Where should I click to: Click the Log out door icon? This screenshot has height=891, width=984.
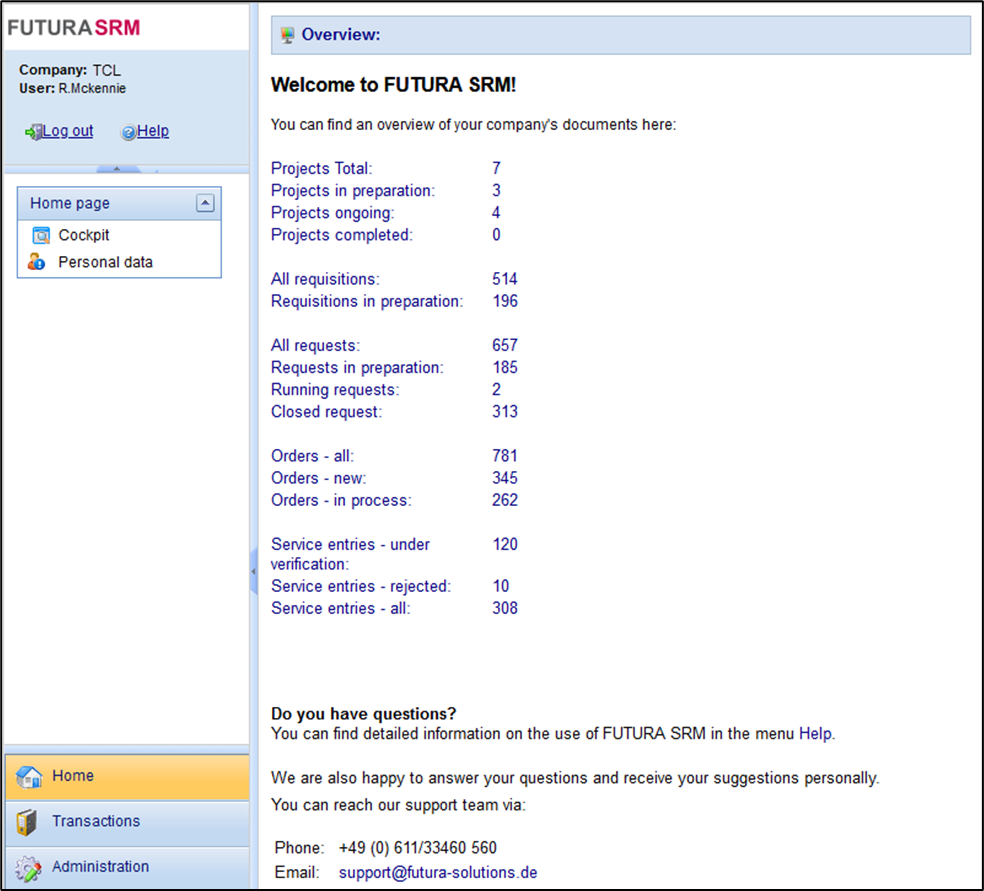(33, 132)
